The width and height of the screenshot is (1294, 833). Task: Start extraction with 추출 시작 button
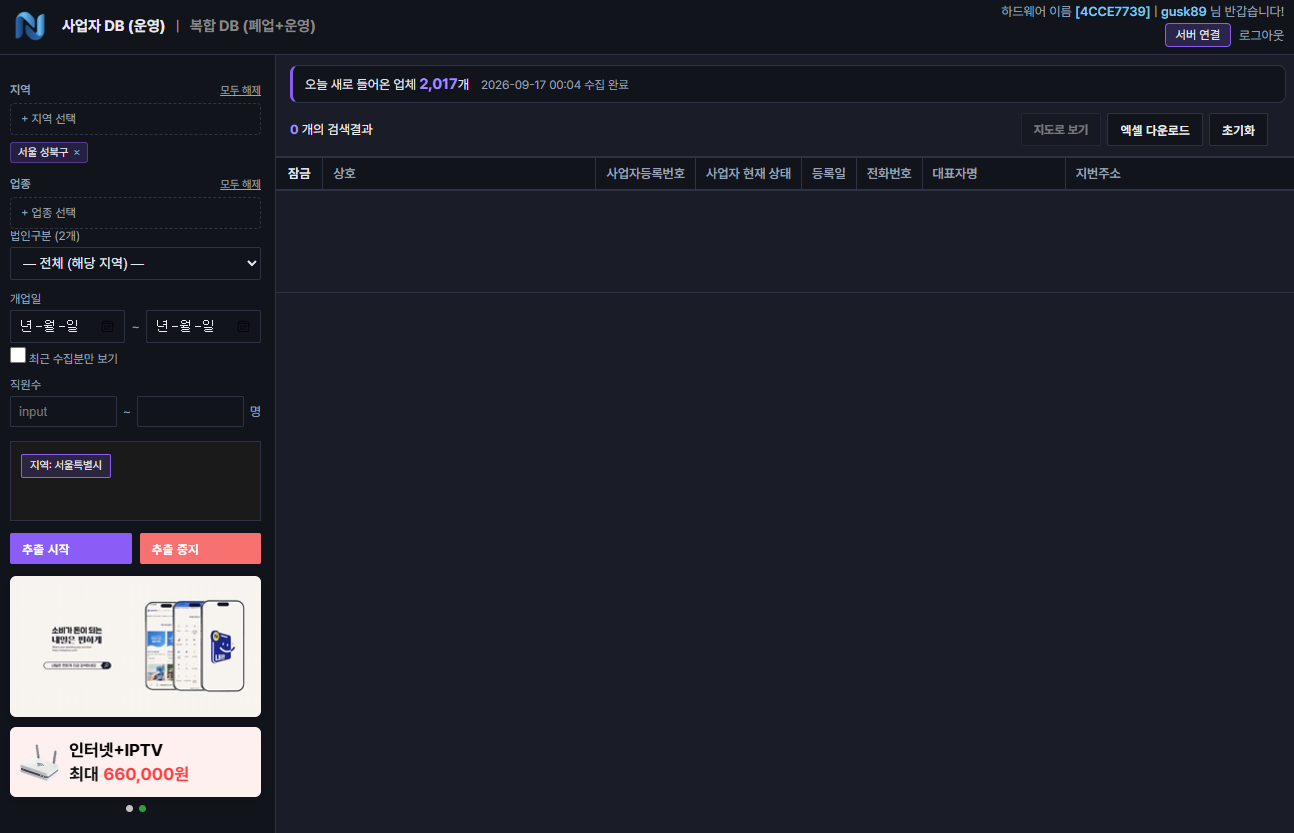[71, 549]
